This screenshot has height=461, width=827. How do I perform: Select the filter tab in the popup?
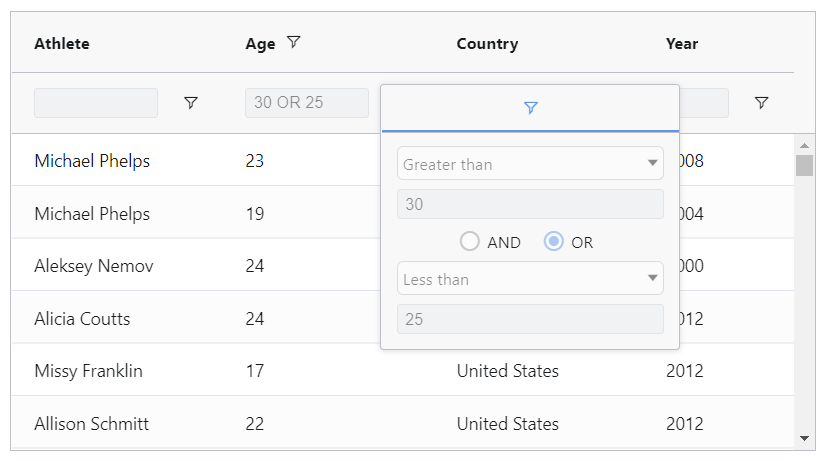(x=530, y=108)
